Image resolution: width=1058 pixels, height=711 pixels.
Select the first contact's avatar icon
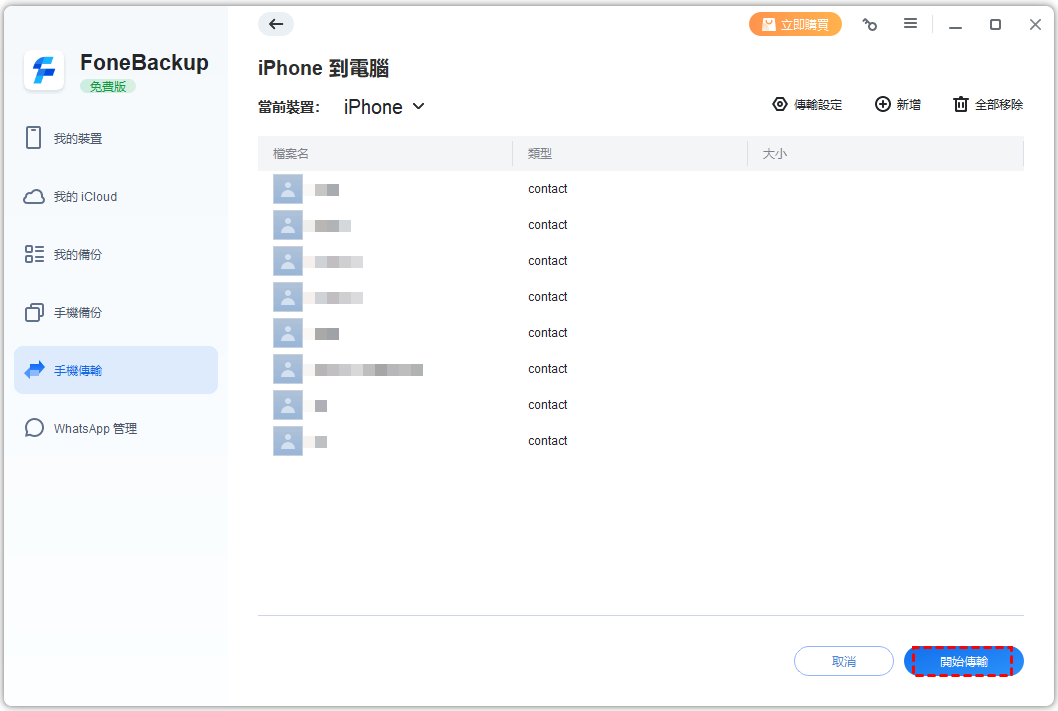point(287,189)
